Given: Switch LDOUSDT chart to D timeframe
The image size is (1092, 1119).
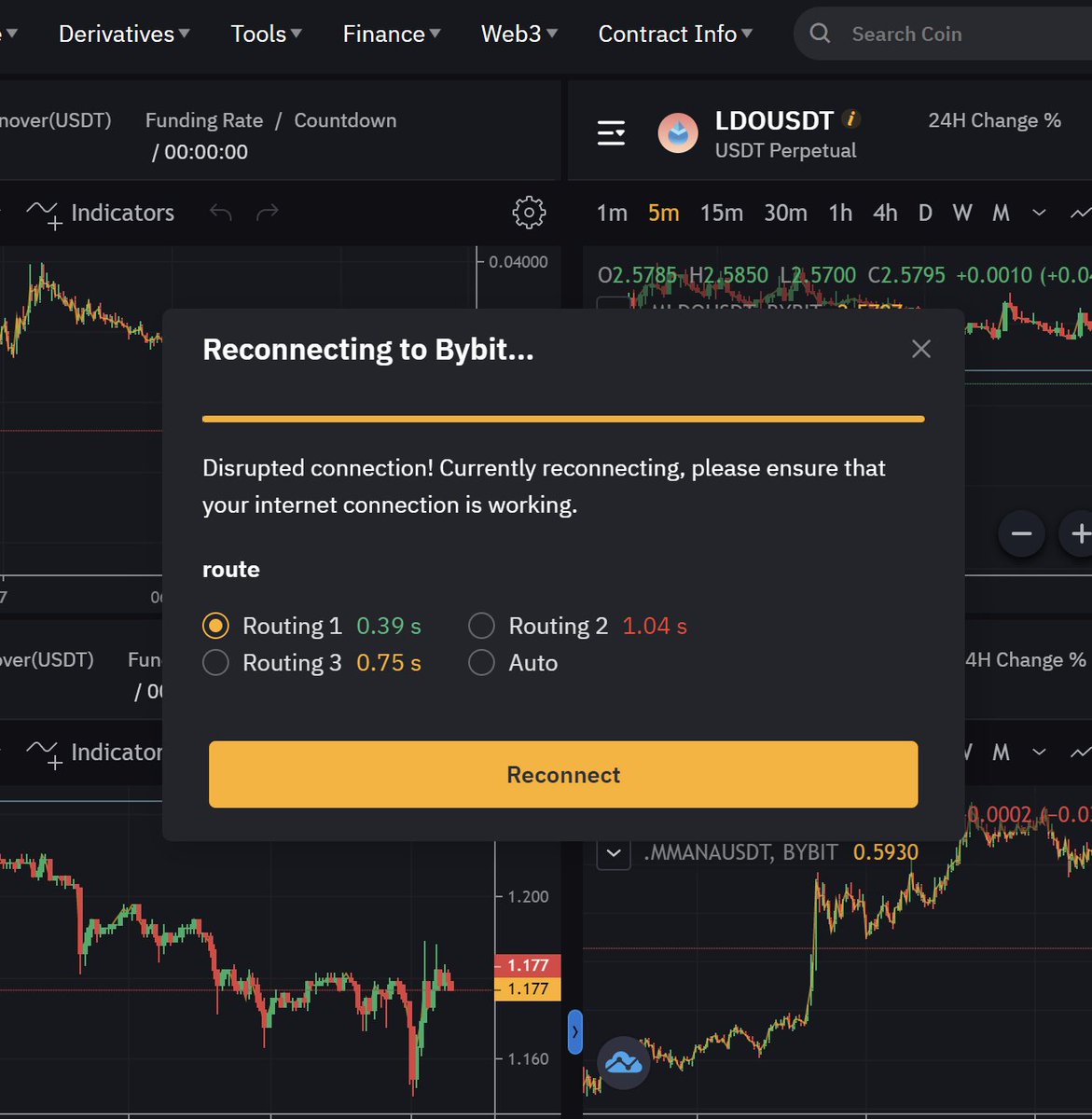Looking at the screenshot, I should [925, 213].
